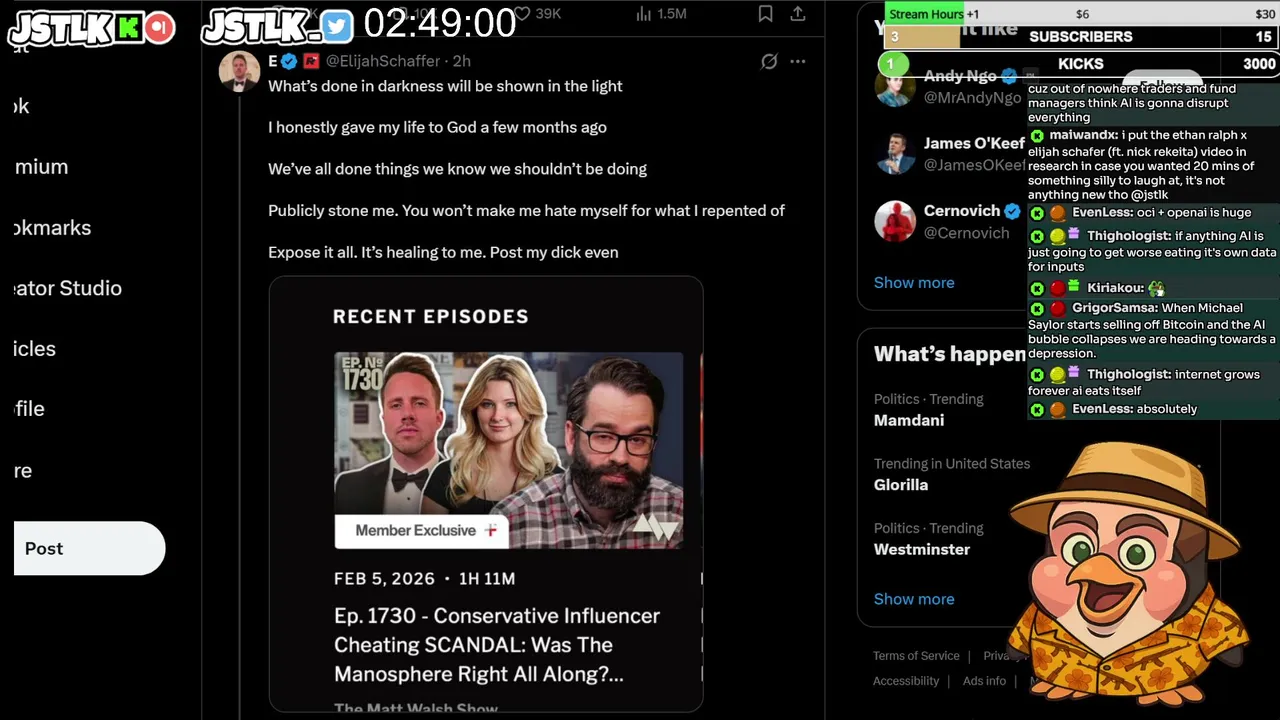Click EvenLess's 'absolutely' chat message
Image resolution: width=1280 pixels, height=720 pixels.
1152,409
